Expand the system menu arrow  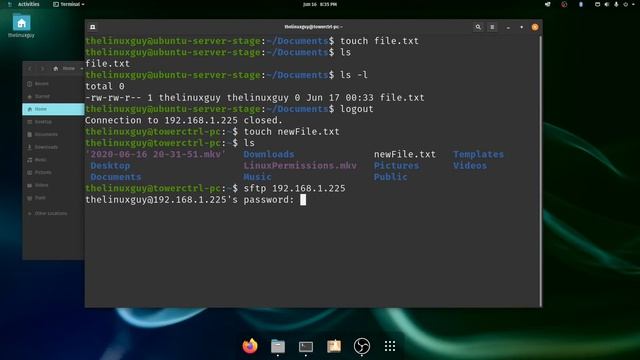tap(634, 4)
